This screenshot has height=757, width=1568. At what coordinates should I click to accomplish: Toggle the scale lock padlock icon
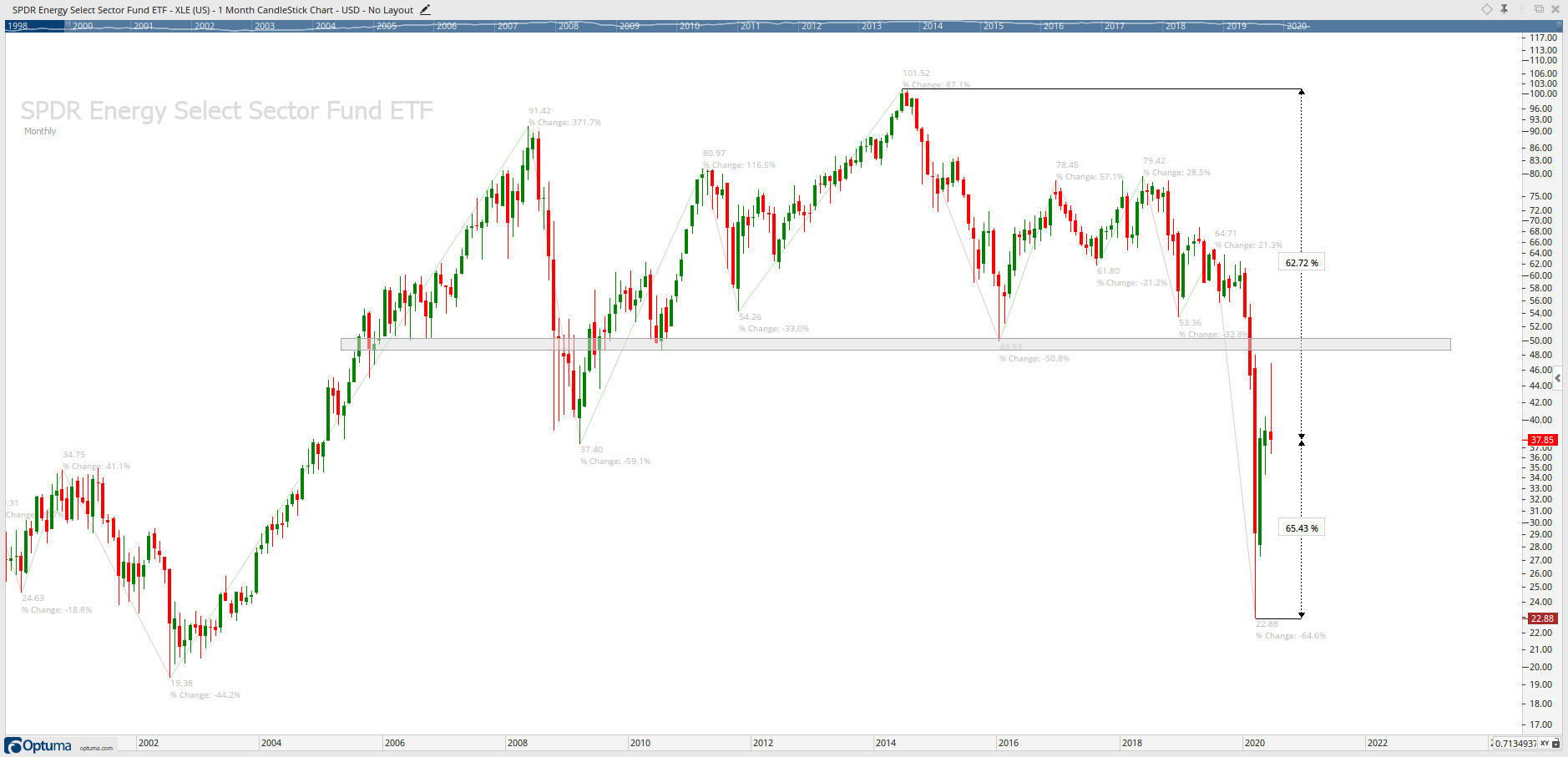[1556, 743]
